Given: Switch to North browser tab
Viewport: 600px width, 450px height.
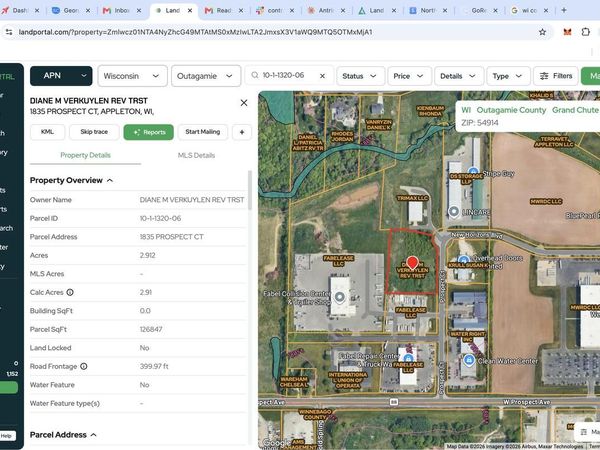Looking at the screenshot, I should coord(428,10).
